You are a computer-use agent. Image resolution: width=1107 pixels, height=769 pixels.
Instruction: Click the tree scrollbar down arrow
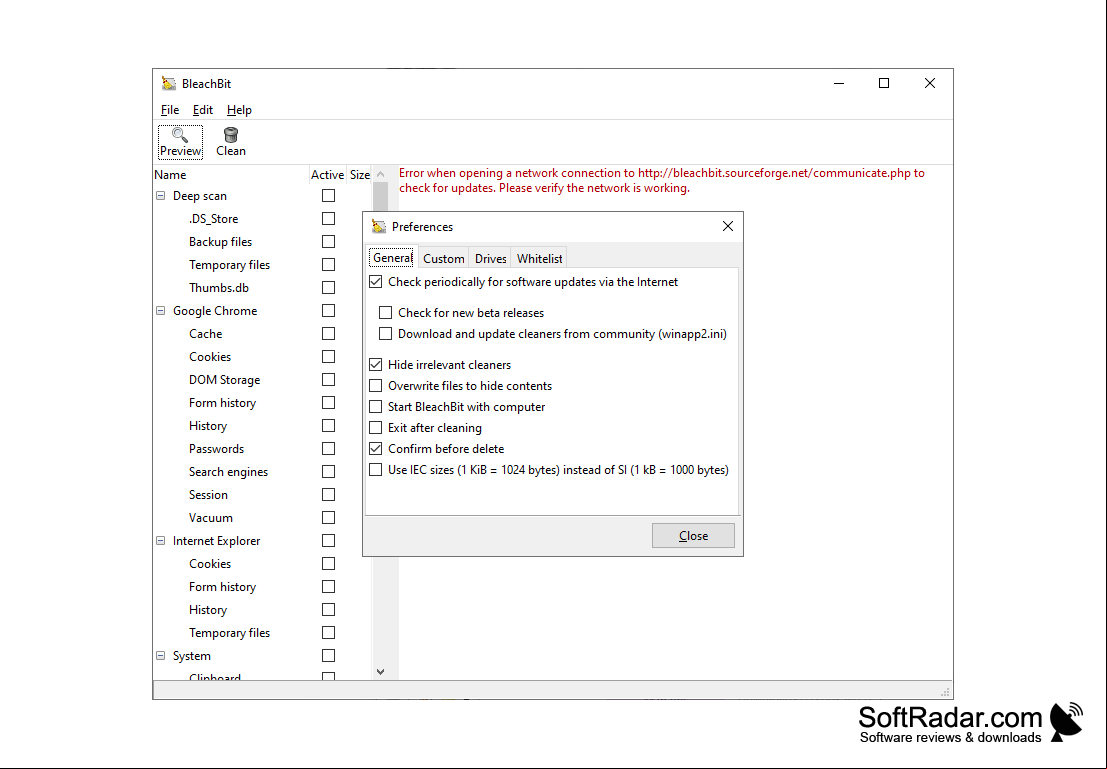pos(381,672)
